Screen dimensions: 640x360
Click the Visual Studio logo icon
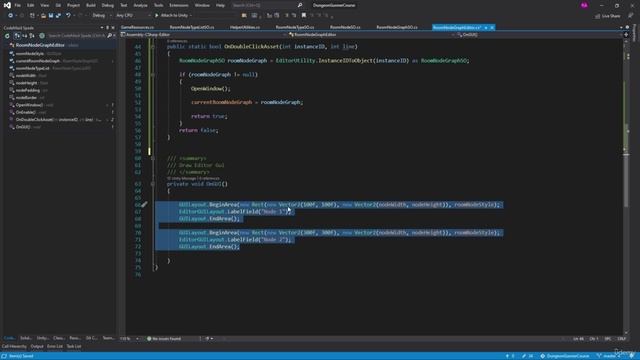click(x=7, y=5)
